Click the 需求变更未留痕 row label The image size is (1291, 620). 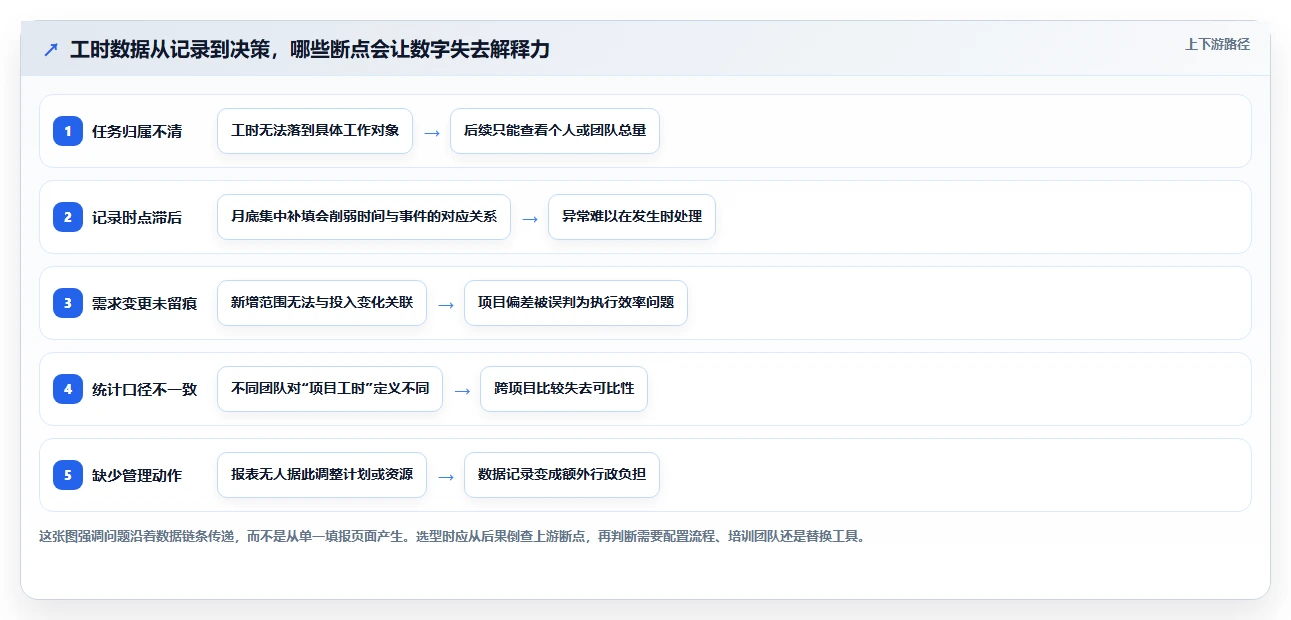144,303
